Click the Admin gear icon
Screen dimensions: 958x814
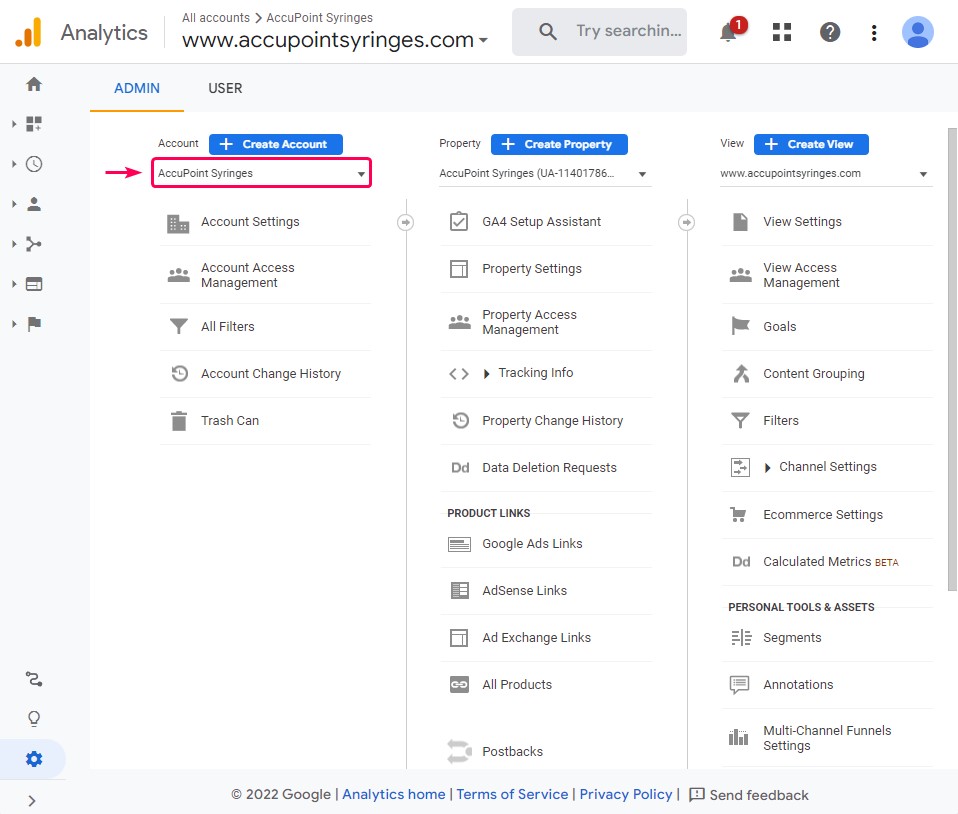(x=34, y=759)
